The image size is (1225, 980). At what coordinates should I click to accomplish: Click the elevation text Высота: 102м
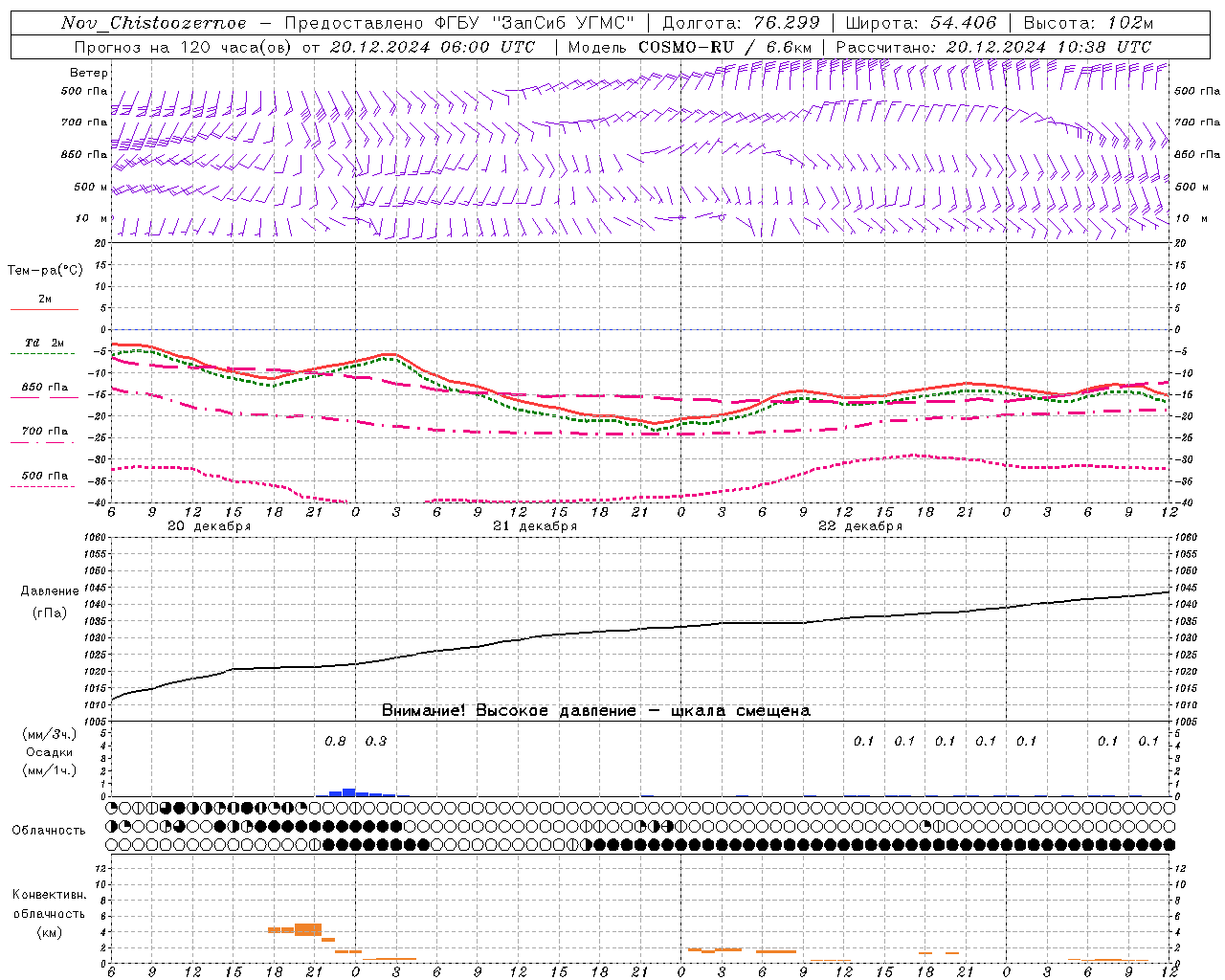[1088, 23]
